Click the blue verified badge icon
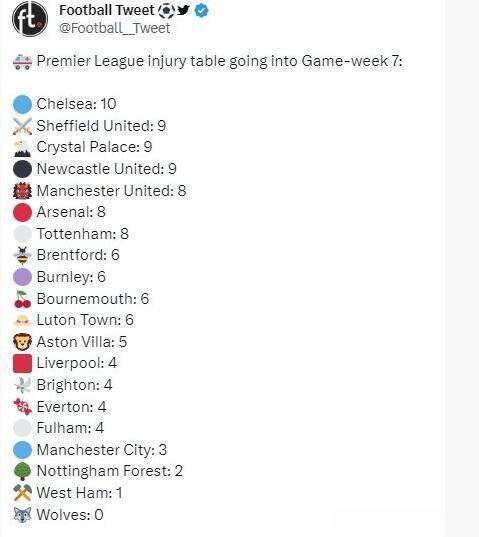 201,11
